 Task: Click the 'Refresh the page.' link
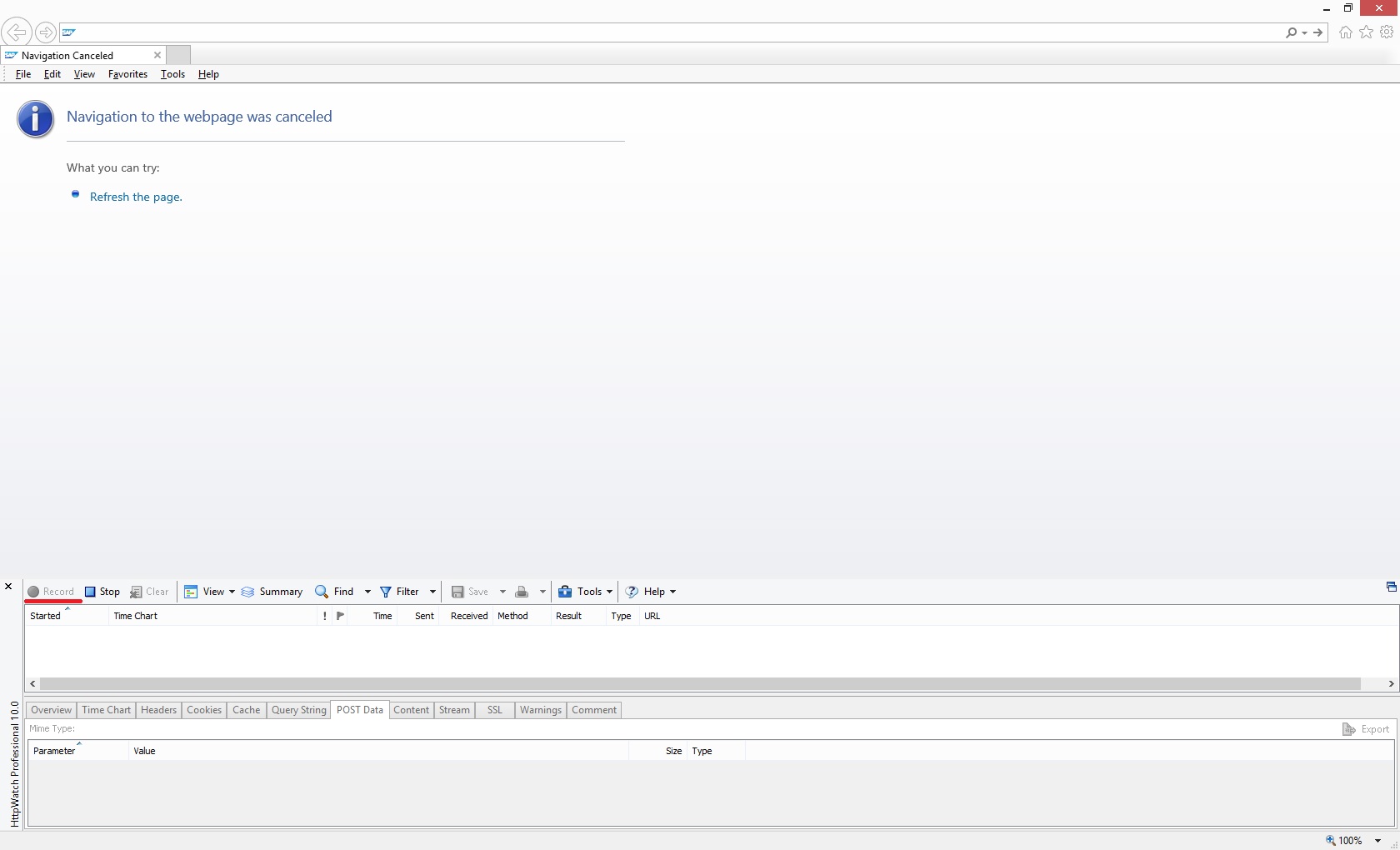tap(136, 197)
